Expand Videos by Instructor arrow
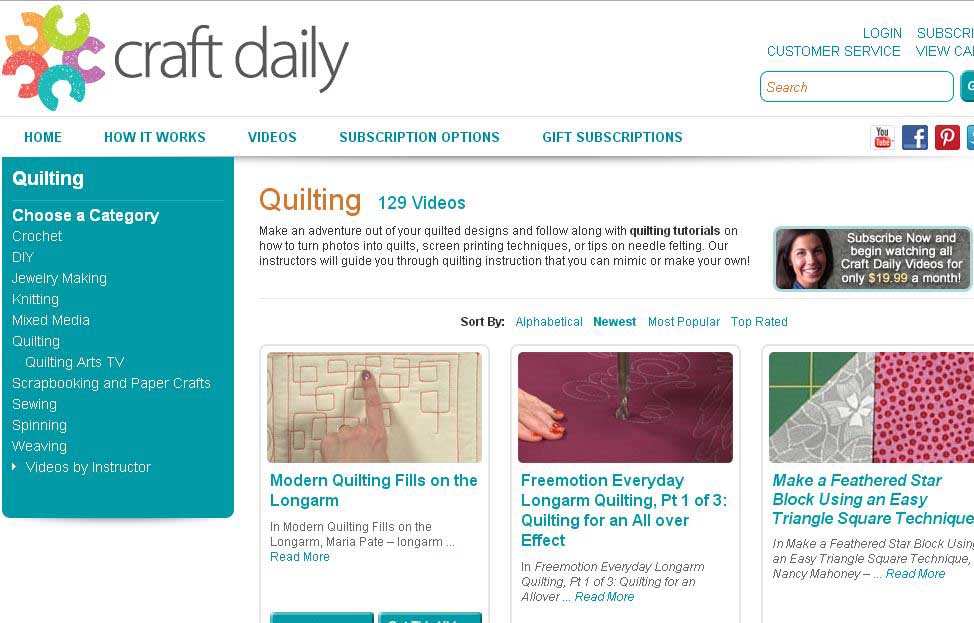974x623 pixels. 14,466
